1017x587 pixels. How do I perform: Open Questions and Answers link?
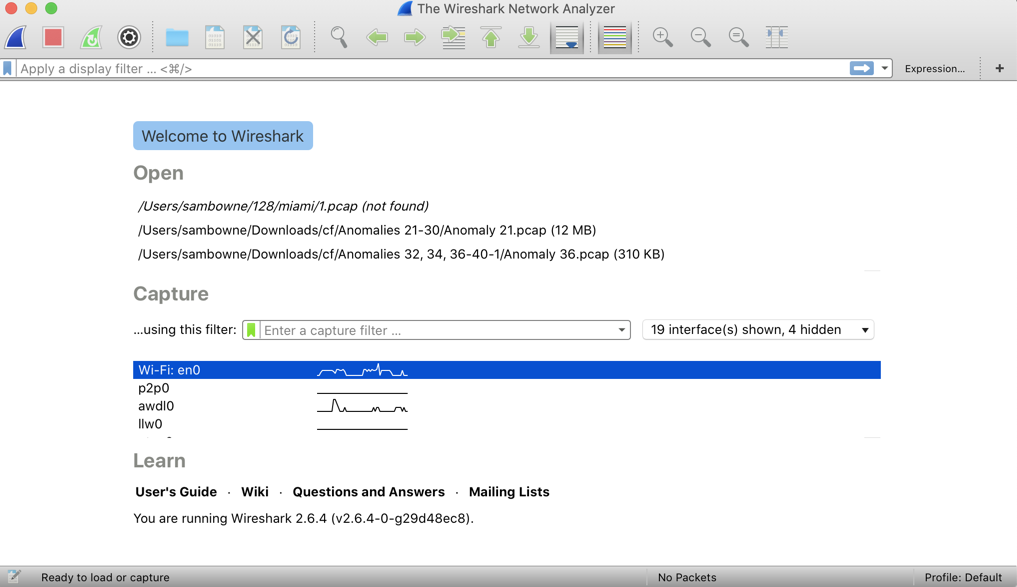point(368,492)
